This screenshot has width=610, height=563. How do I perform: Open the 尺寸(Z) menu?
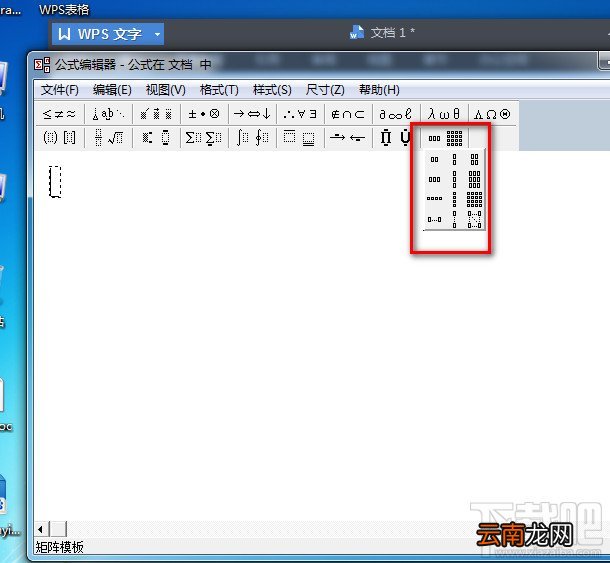point(325,90)
